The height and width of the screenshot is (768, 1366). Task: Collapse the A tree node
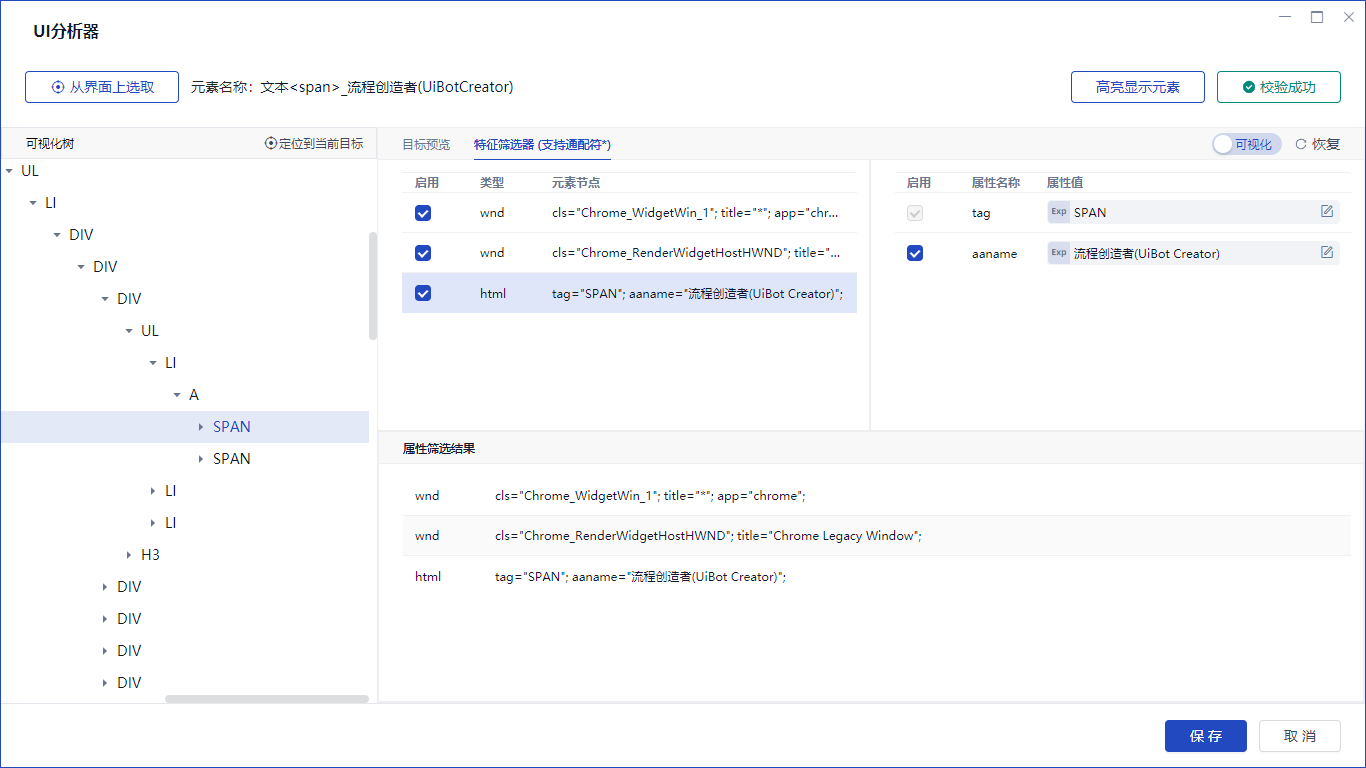point(177,395)
